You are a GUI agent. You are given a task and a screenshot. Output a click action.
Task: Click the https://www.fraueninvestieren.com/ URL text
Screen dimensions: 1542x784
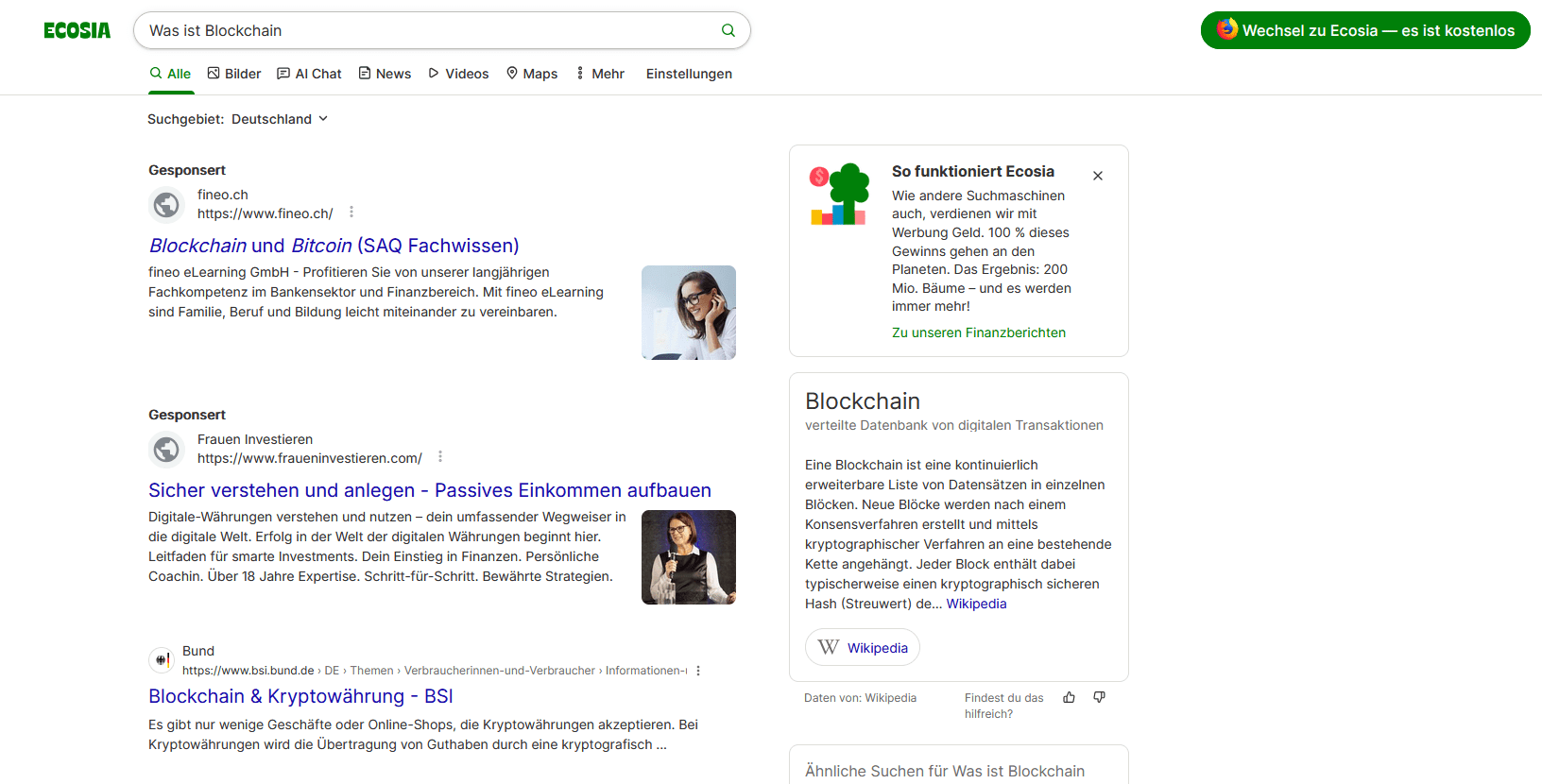click(310, 458)
